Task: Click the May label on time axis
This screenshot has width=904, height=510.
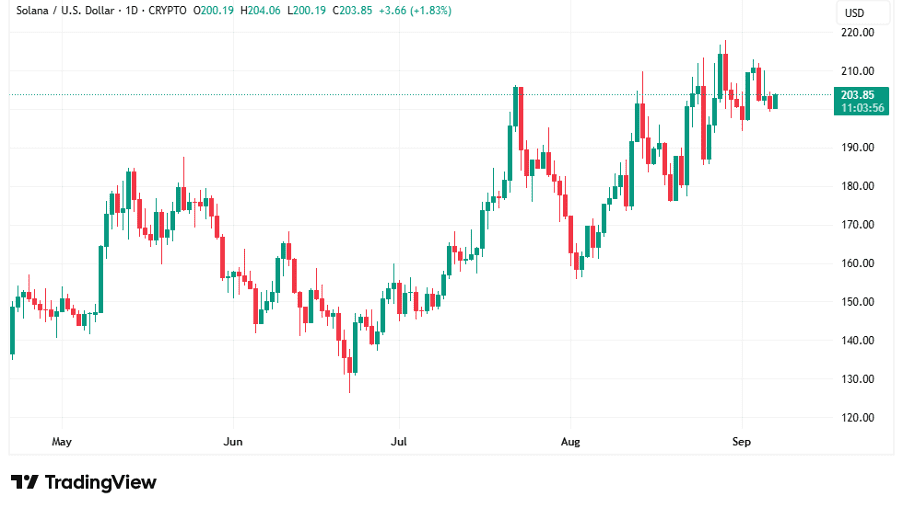Action: point(62,440)
